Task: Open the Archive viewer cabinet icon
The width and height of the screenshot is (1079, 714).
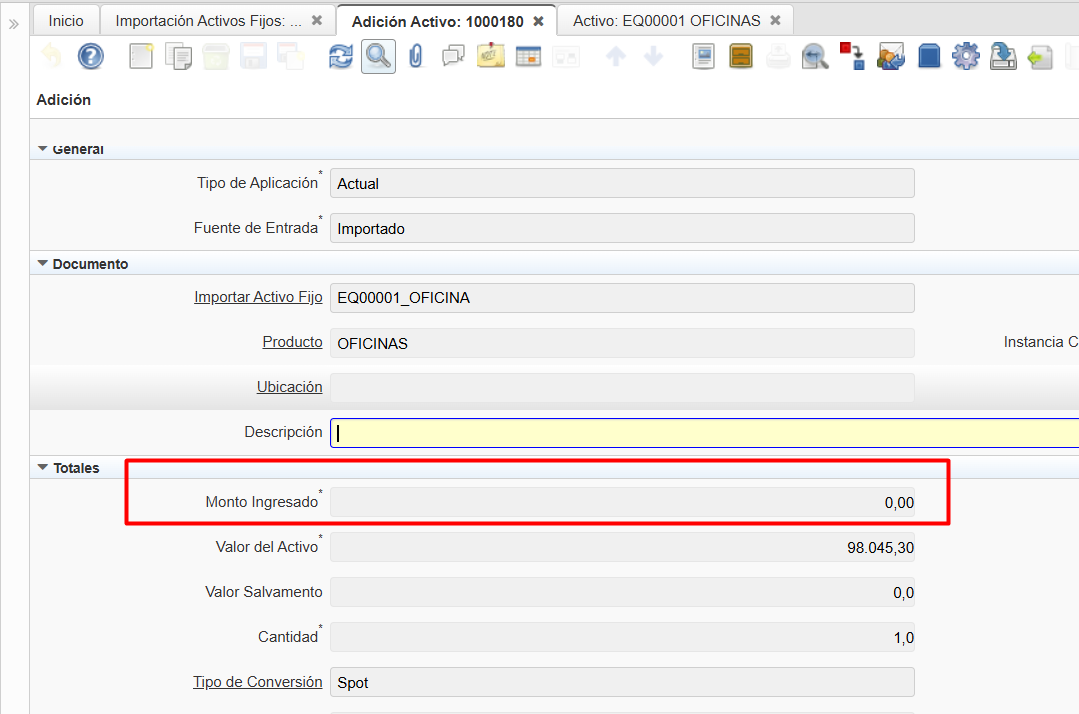Action: (741, 57)
